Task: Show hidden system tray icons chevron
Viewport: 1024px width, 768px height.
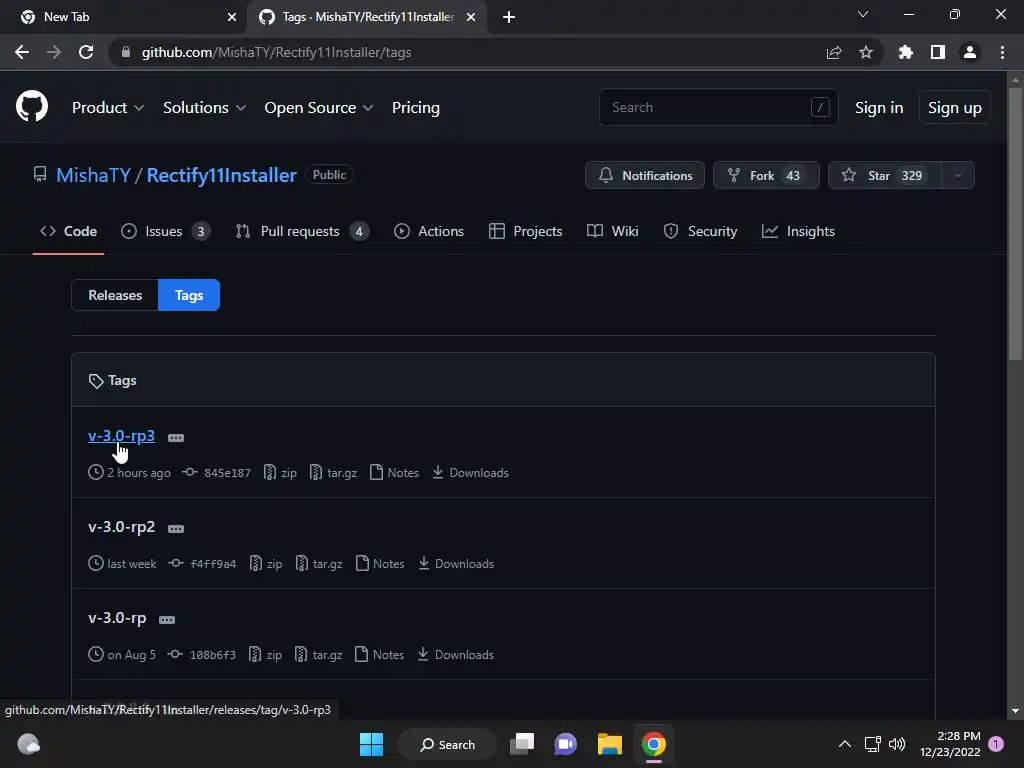Action: click(x=844, y=744)
